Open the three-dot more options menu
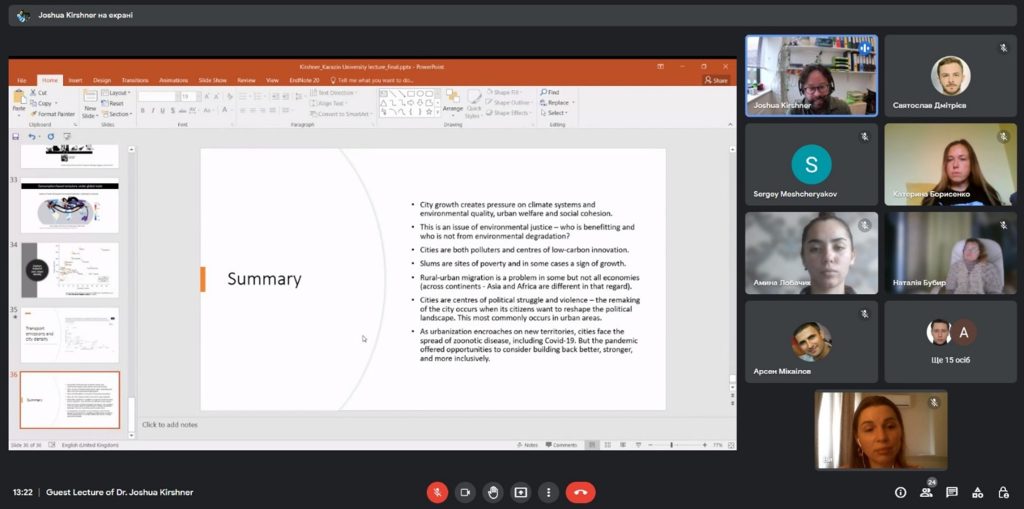The image size is (1024, 509). [548, 492]
